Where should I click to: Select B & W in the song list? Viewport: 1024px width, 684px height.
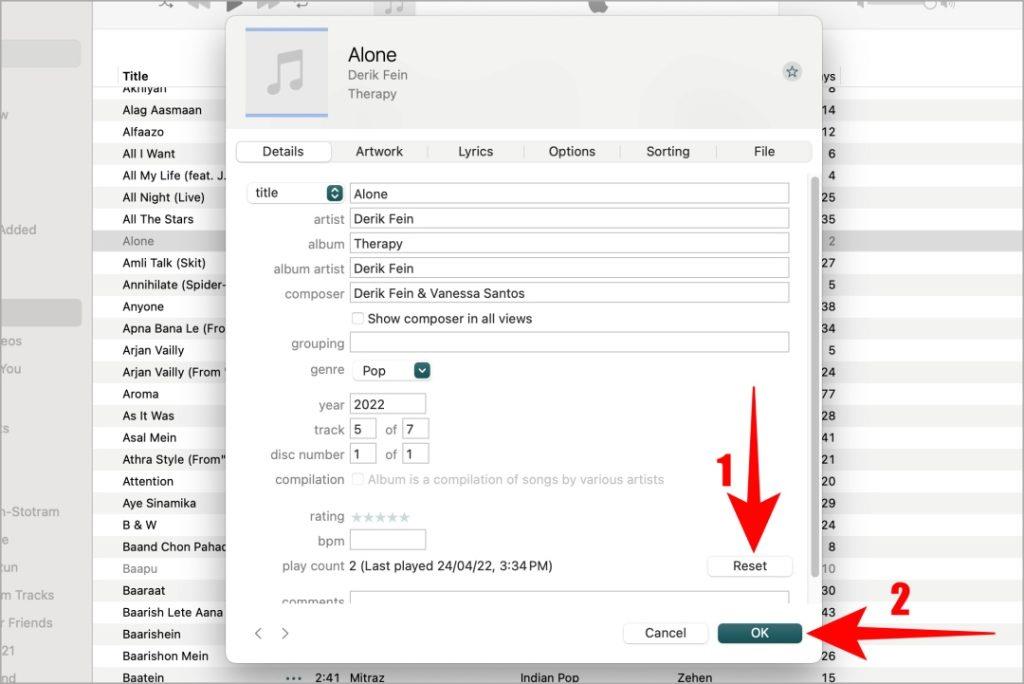click(x=140, y=525)
